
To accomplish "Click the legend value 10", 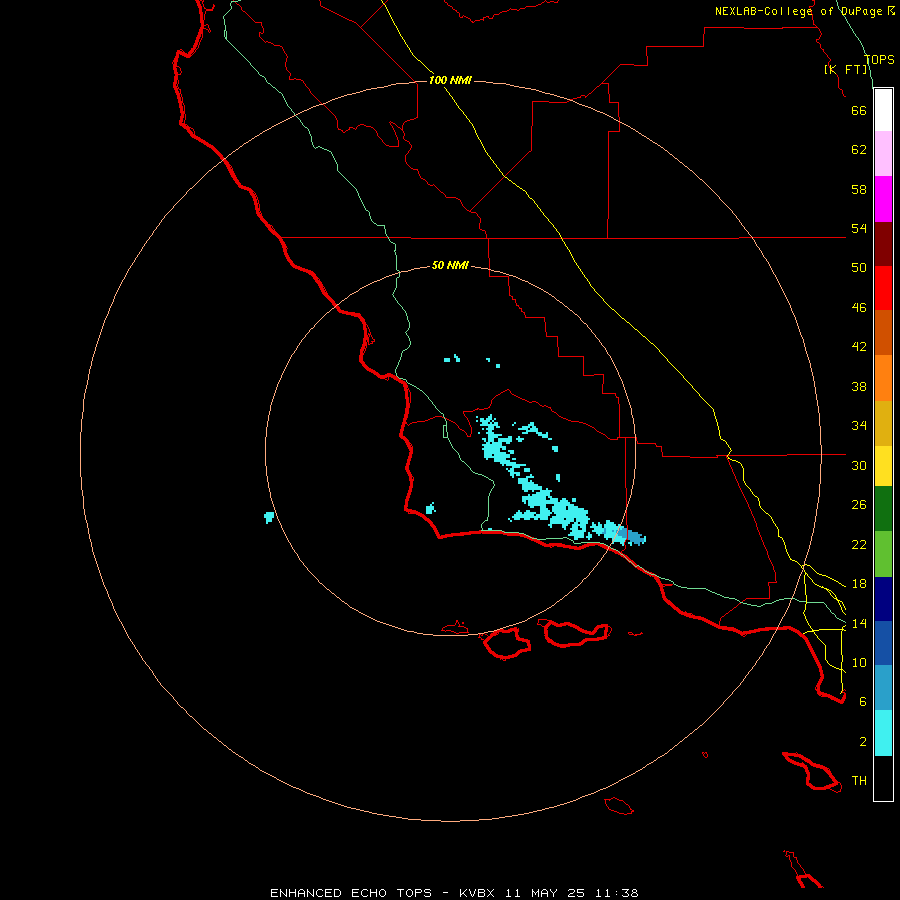I will click(859, 662).
